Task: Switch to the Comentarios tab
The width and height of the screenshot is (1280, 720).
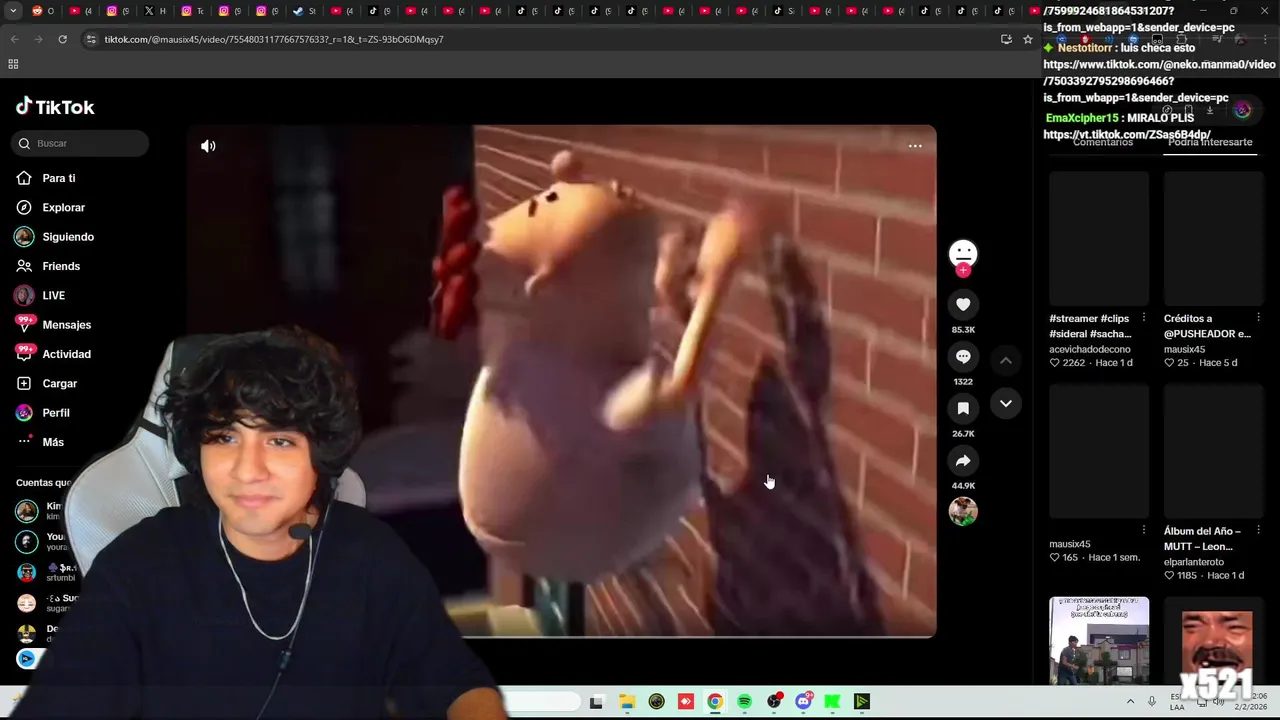Action: [1102, 143]
